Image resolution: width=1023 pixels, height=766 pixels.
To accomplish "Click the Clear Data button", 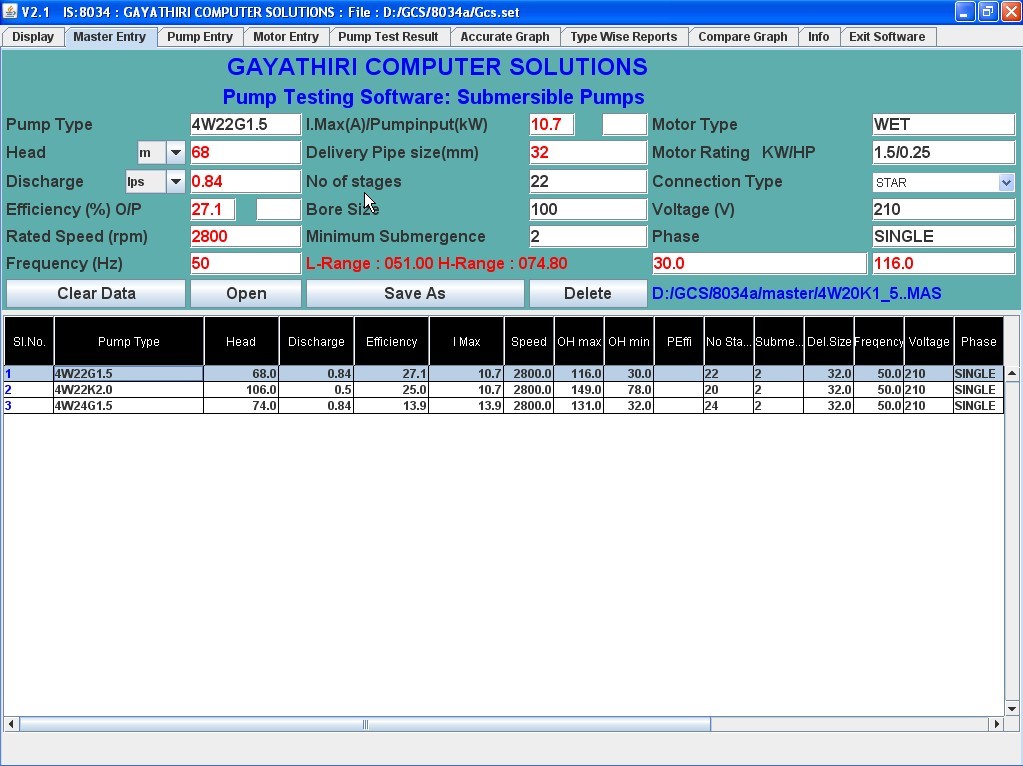I will [x=97, y=294].
